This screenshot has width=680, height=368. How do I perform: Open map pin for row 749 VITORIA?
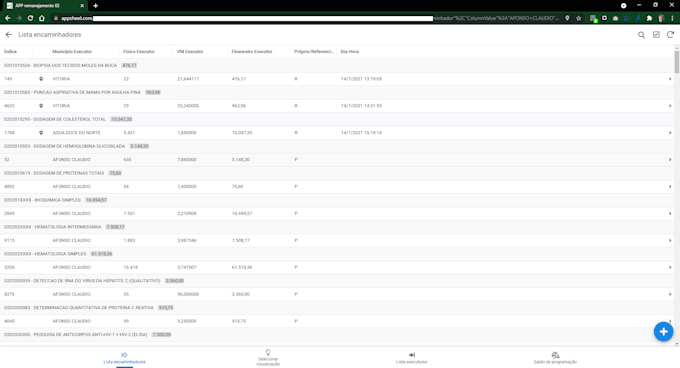[41, 79]
